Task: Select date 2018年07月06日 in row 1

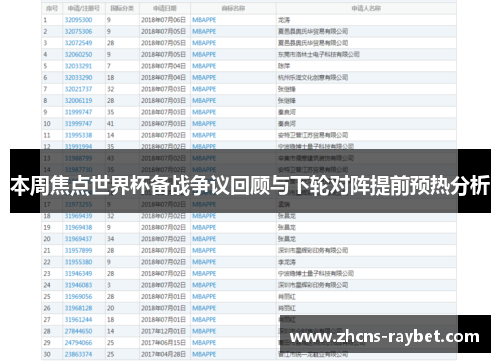Action: [x=163, y=20]
